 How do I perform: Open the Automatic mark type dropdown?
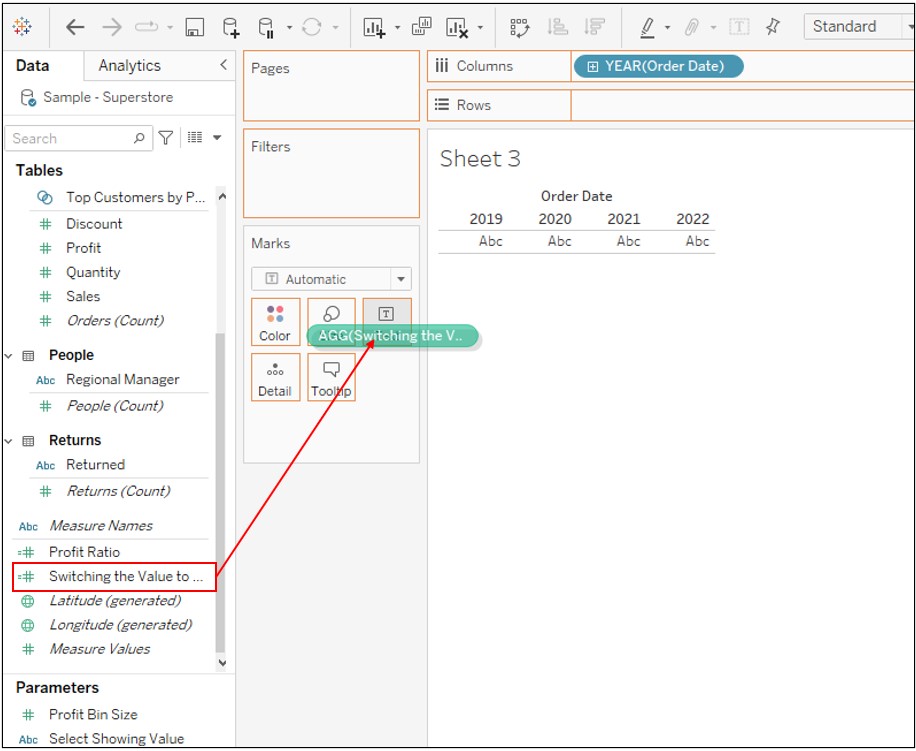pyautogui.click(x=331, y=279)
